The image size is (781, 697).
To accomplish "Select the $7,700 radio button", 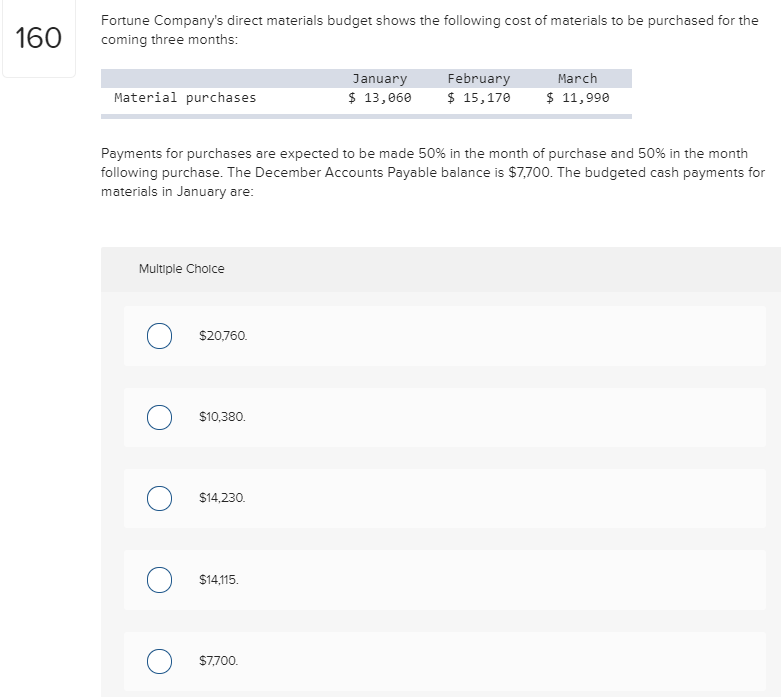I will click(158, 661).
